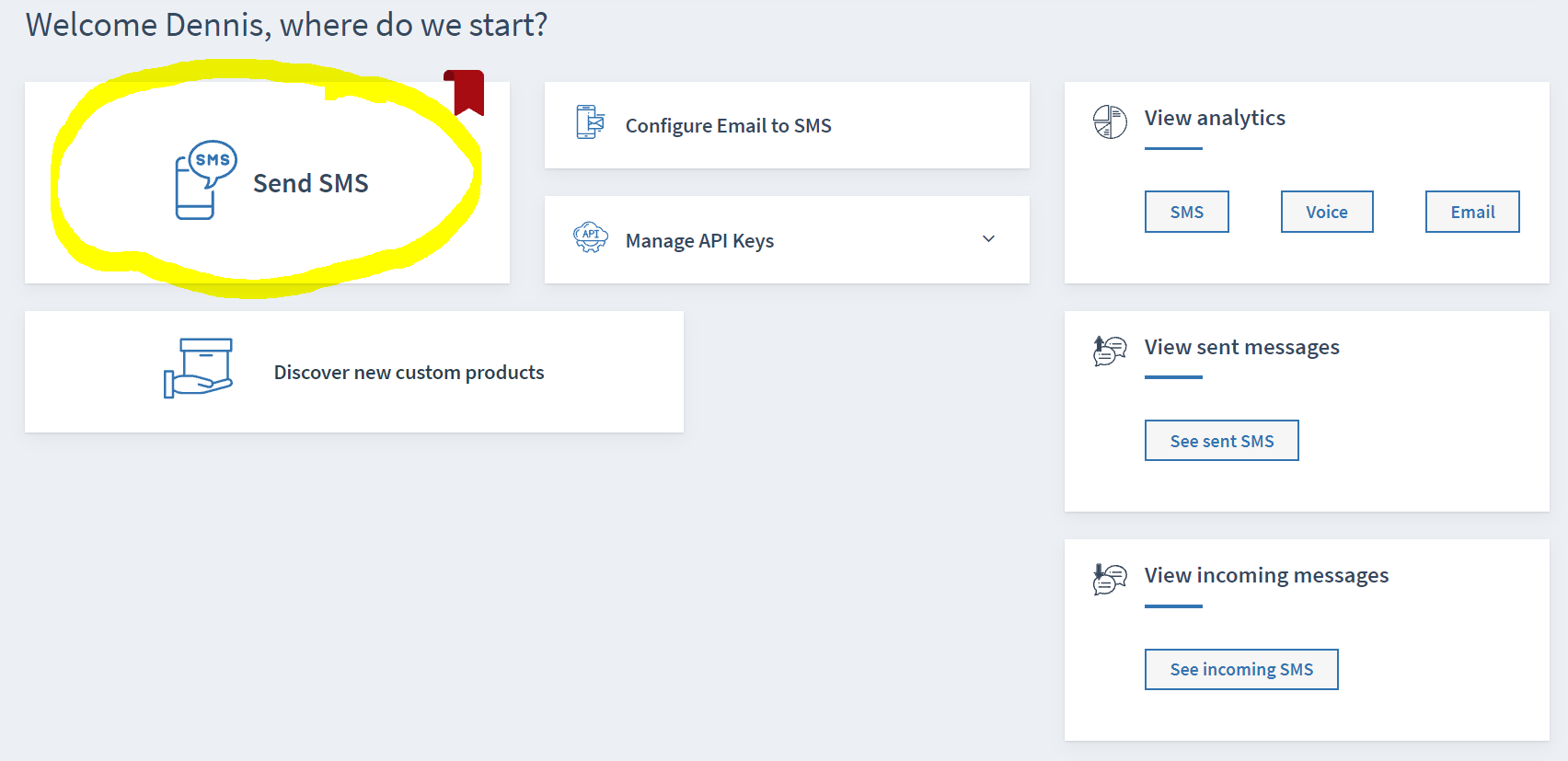Image resolution: width=1568 pixels, height=761 pixels.
Task: Click the incoming messages chat icon
Action: (1110, 579)
